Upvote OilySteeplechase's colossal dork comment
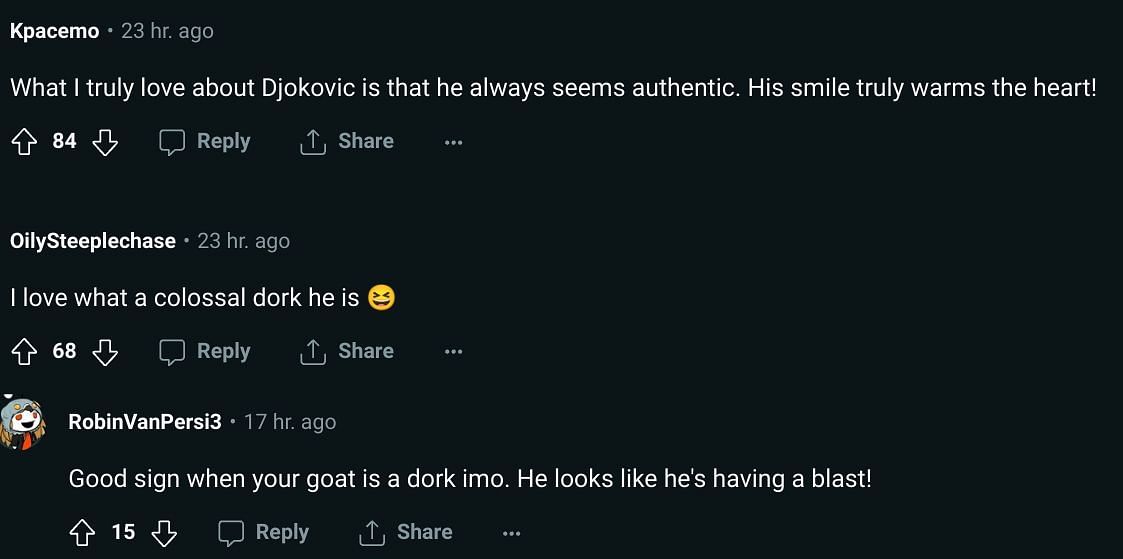 (24, 352)
